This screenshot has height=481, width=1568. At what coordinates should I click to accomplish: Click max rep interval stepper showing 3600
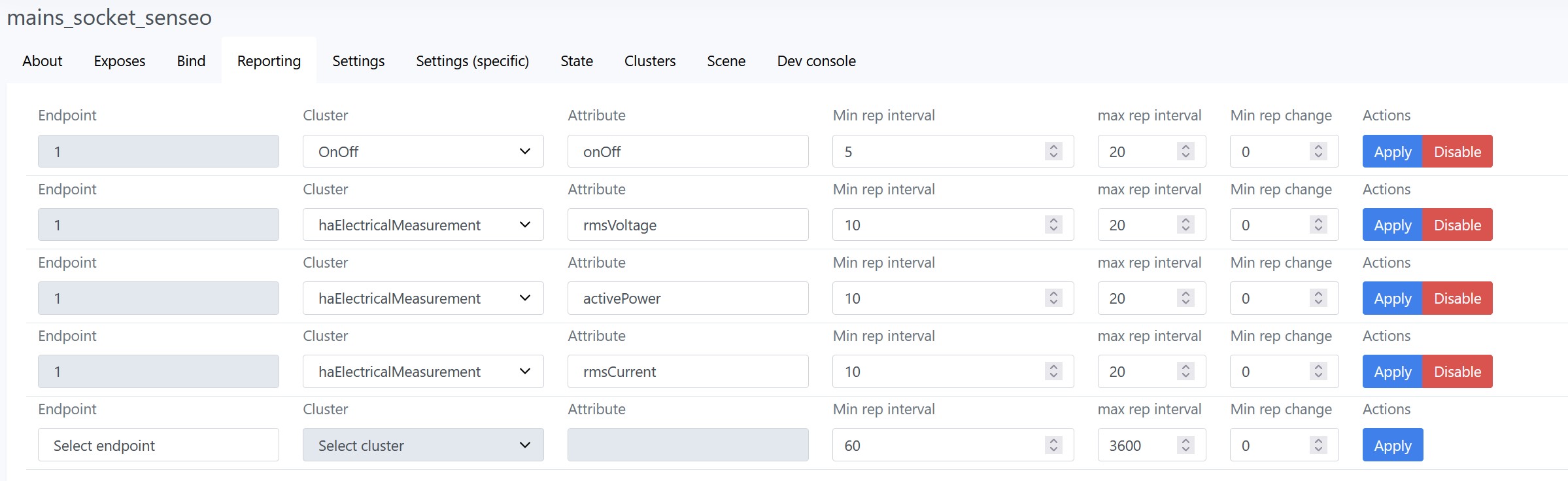(x=1185, y=445)
